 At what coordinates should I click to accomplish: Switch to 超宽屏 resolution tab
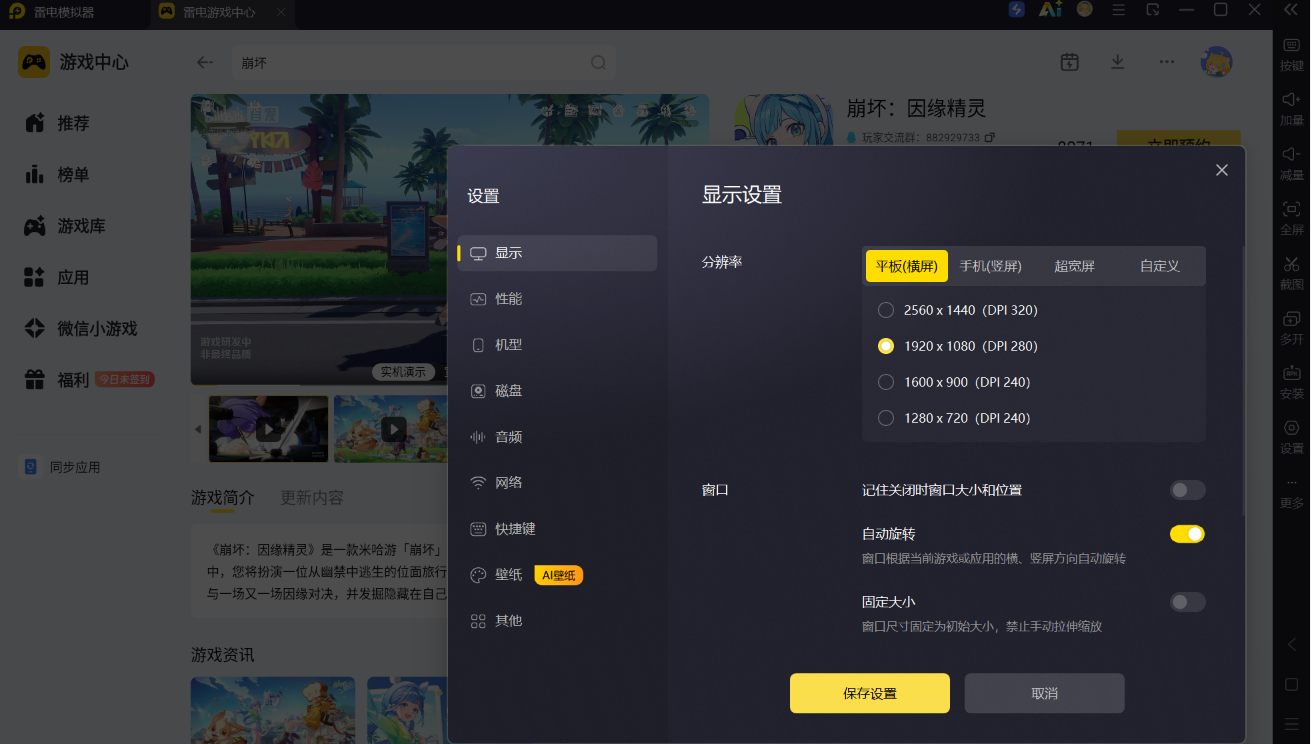1074,266
